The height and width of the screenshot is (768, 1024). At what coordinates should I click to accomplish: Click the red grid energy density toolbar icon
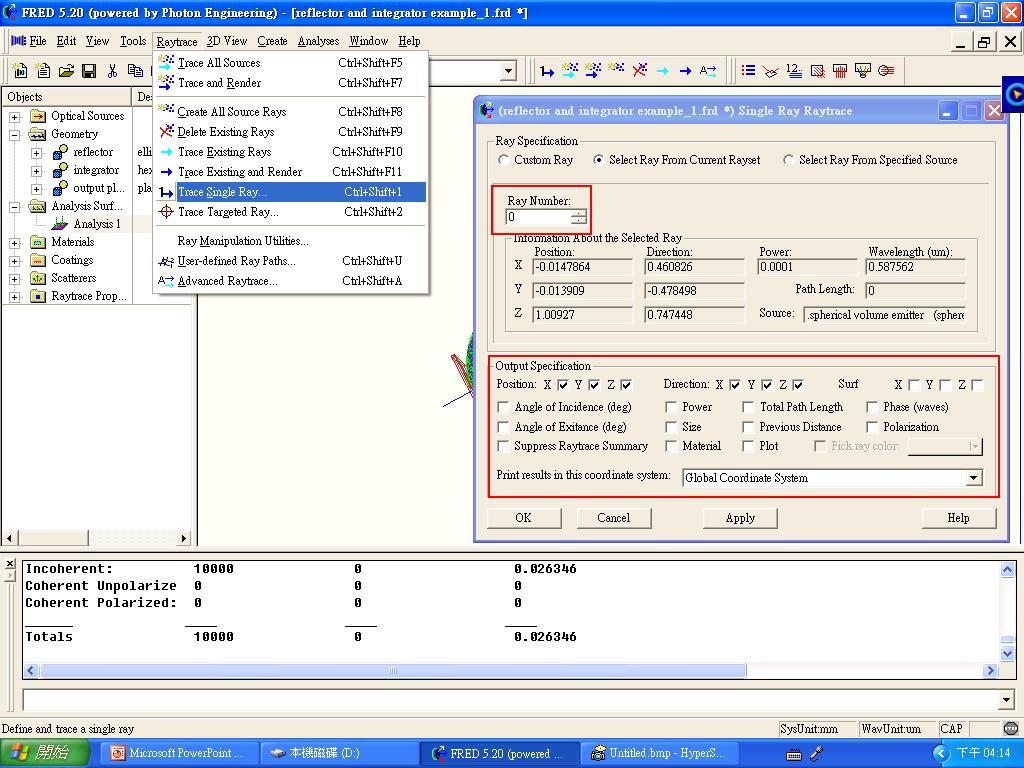tap(840, 71)
